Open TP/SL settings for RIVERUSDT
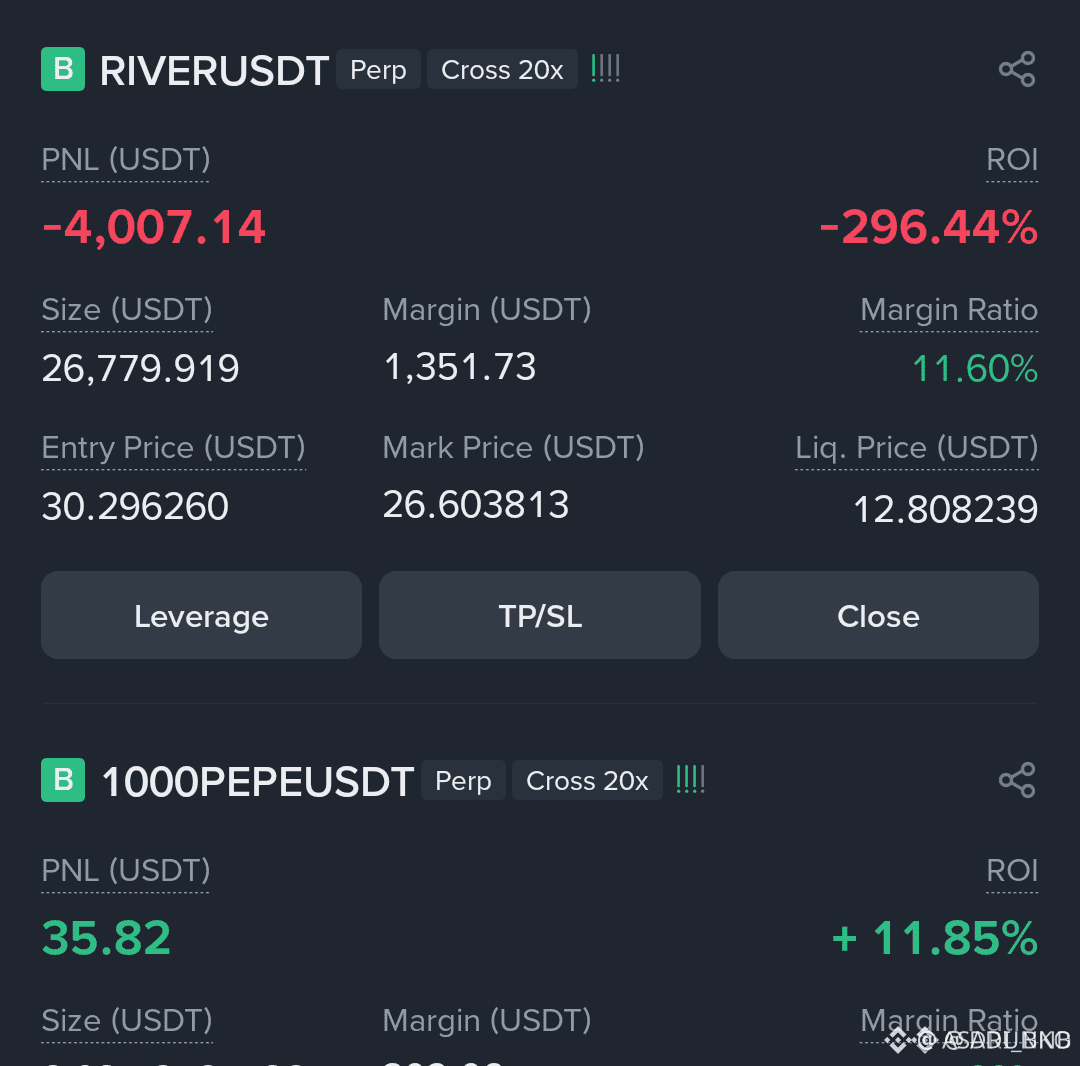Viewport: 1080px width, 1066px height. tap(539, 615)
